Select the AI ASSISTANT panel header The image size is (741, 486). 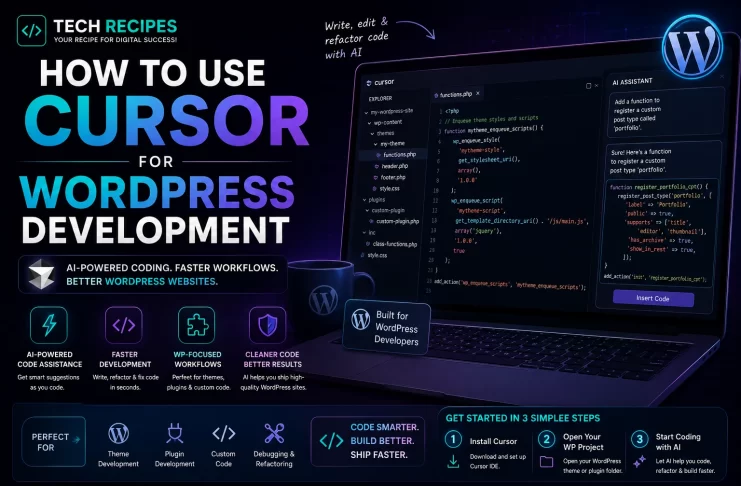pos(632,82)
